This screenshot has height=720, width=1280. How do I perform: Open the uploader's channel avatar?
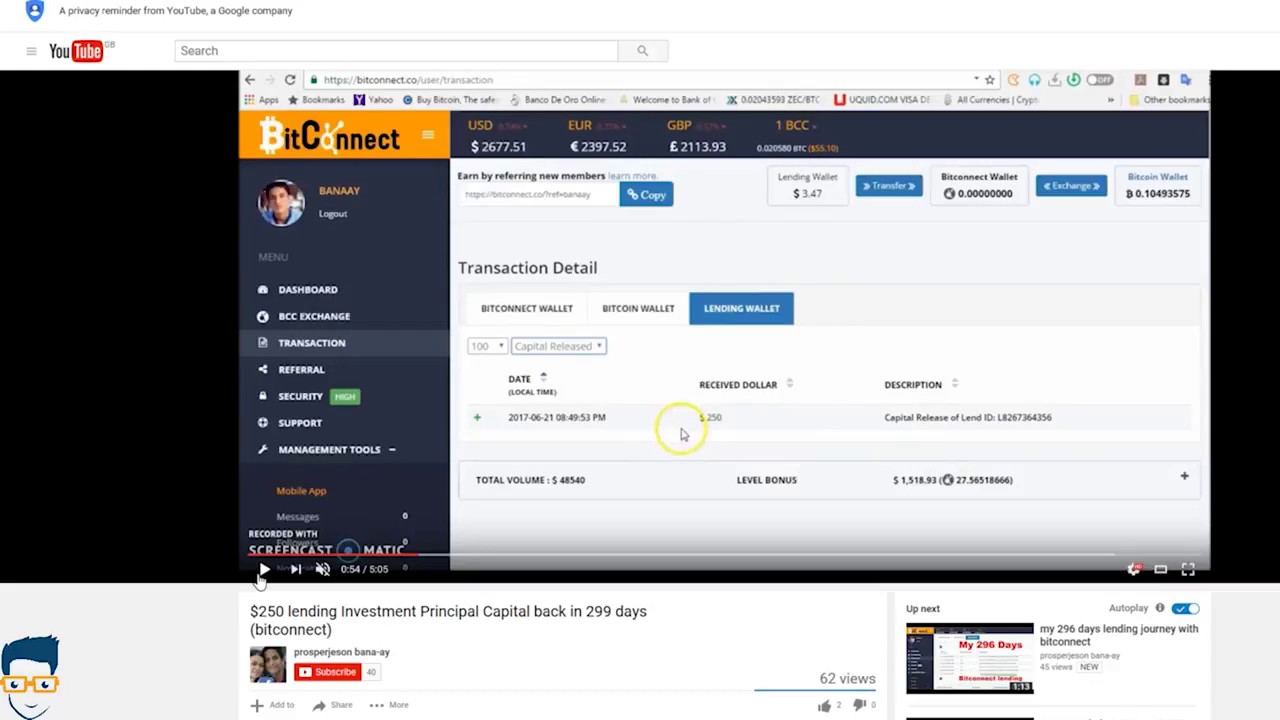pyautogui.click(x=268, y=665)
